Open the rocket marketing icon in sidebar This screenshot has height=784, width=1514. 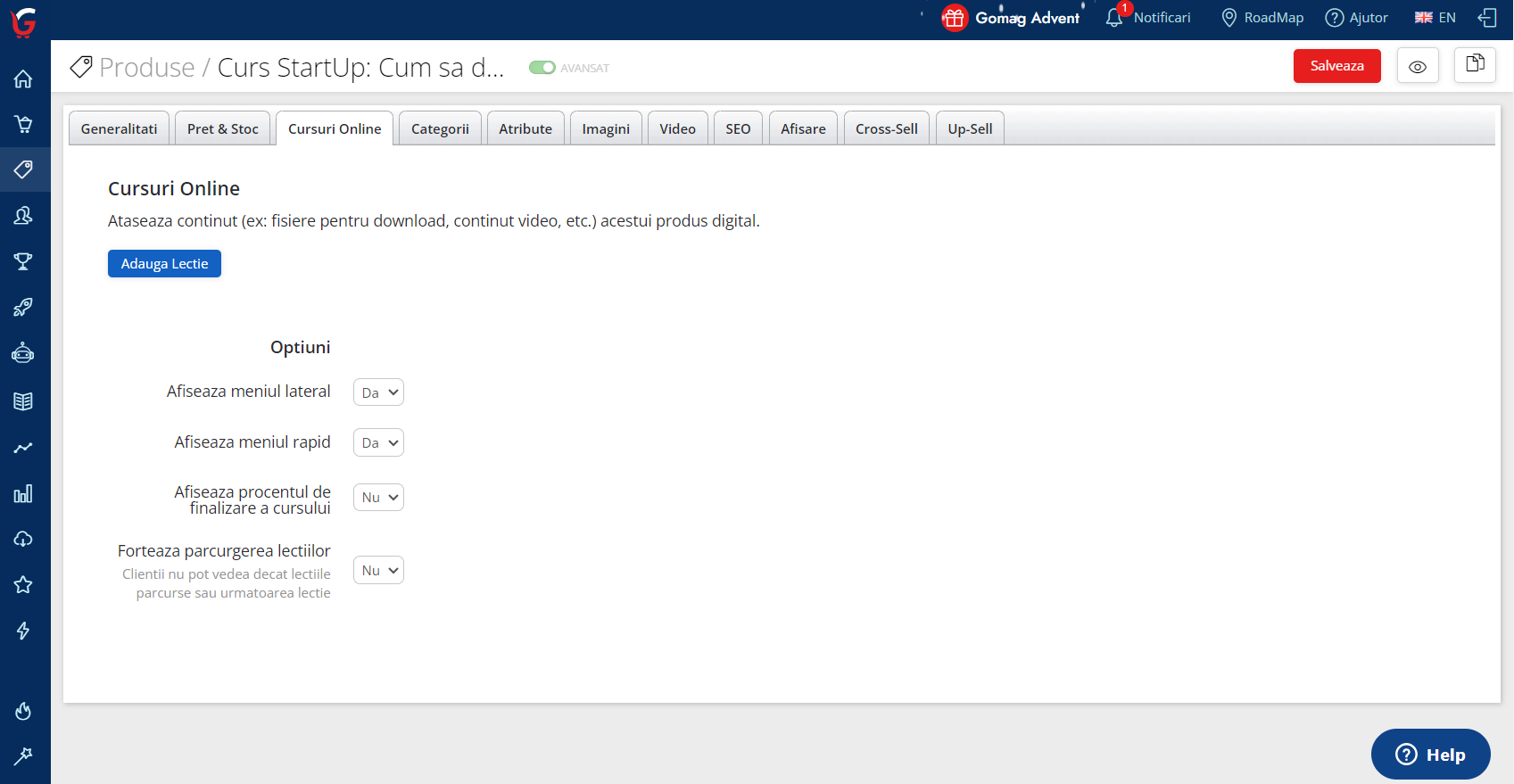point(23,308)
